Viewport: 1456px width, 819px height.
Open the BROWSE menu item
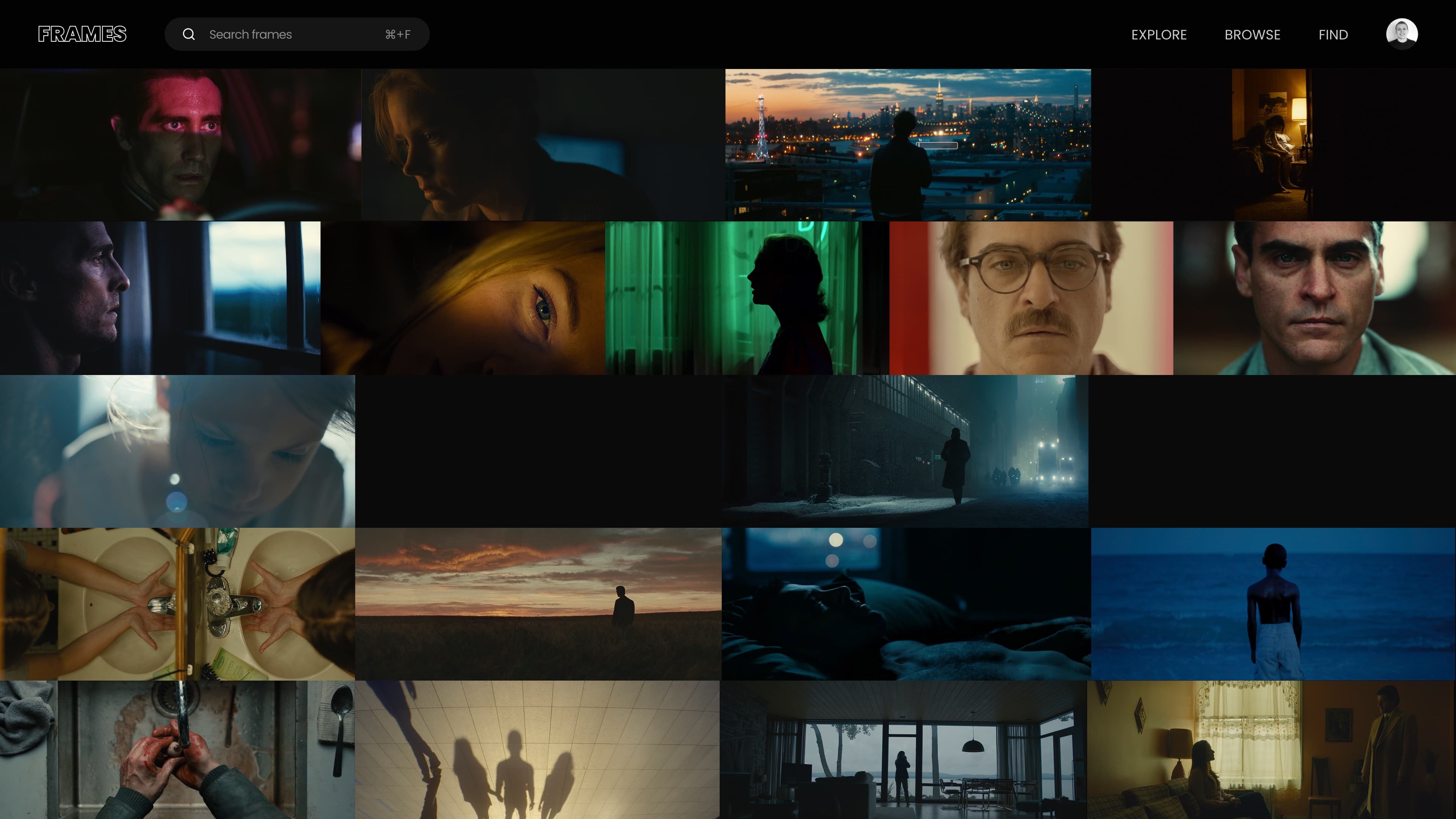(x=1252, y=35)
